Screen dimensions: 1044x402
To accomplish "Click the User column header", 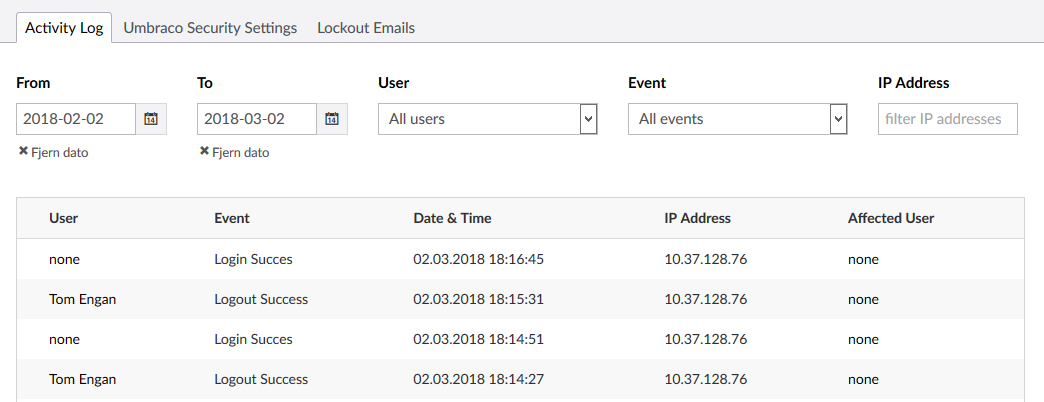I will [x=63, y=218].
